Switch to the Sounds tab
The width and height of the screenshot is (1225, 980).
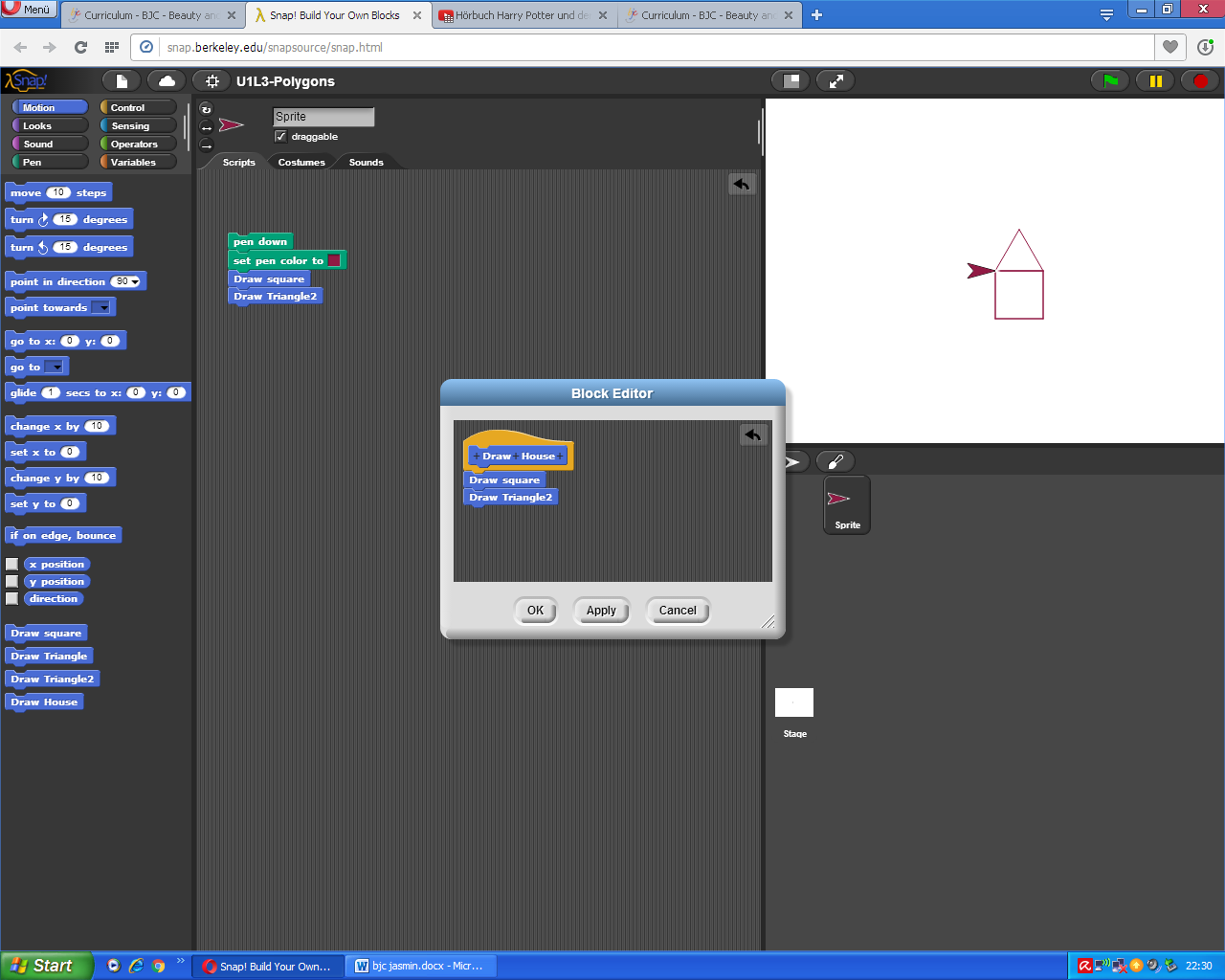coord(366,162)
